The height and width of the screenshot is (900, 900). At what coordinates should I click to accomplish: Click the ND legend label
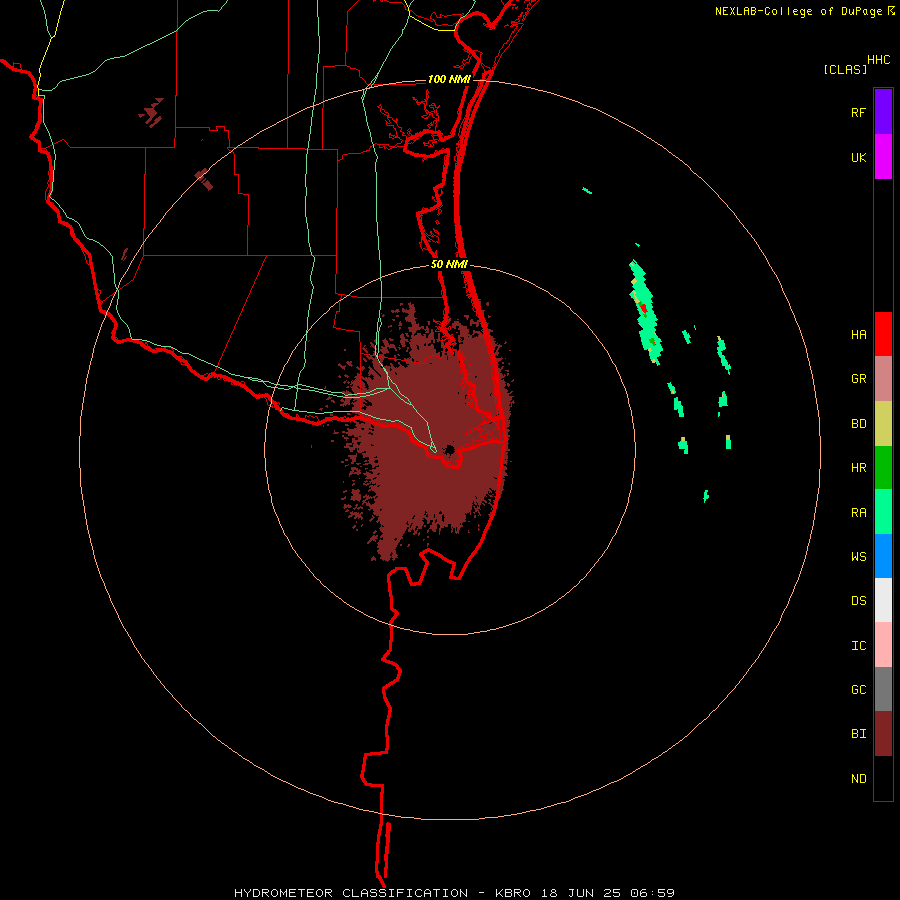(858, 778)
